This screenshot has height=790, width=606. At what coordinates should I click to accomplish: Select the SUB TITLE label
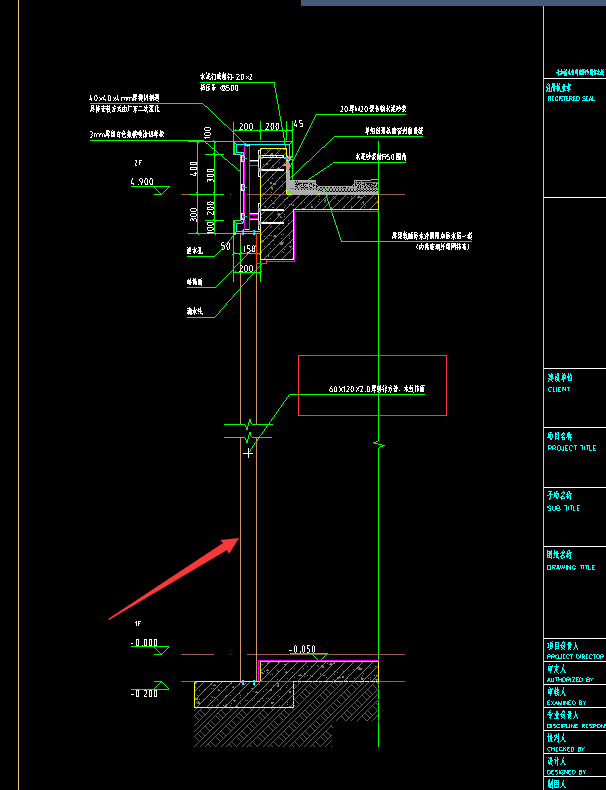click(x=563, y=508)
